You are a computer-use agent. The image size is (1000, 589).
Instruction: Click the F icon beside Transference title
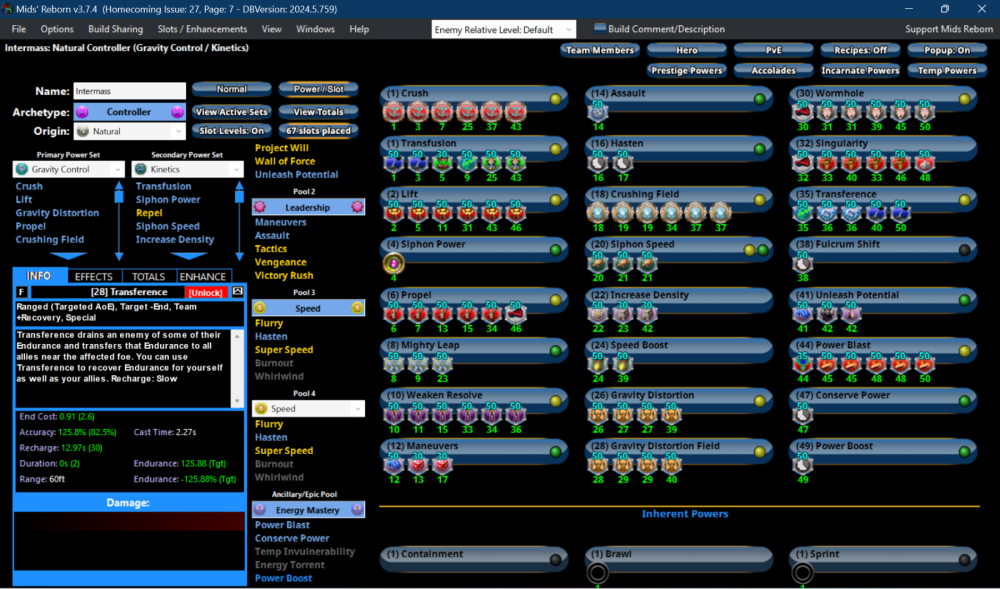coord(23,292)
